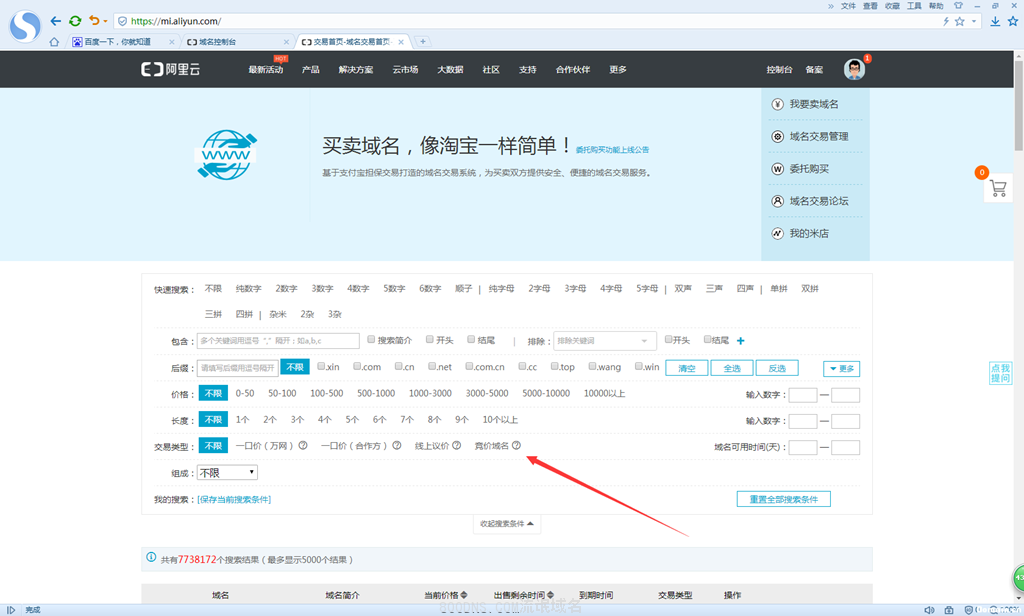Open the user avatar profile
Screen dimensions: 1024x616
(854, 69)
